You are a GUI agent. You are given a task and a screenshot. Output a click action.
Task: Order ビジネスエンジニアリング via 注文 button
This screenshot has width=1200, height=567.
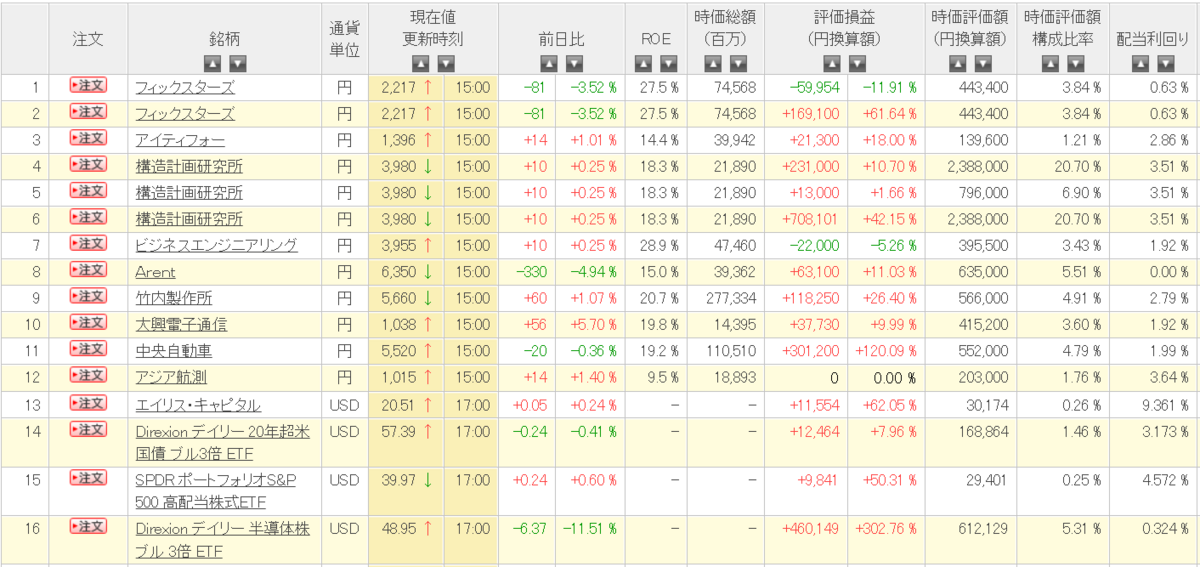pyautogui.click(x=88, y=244)
